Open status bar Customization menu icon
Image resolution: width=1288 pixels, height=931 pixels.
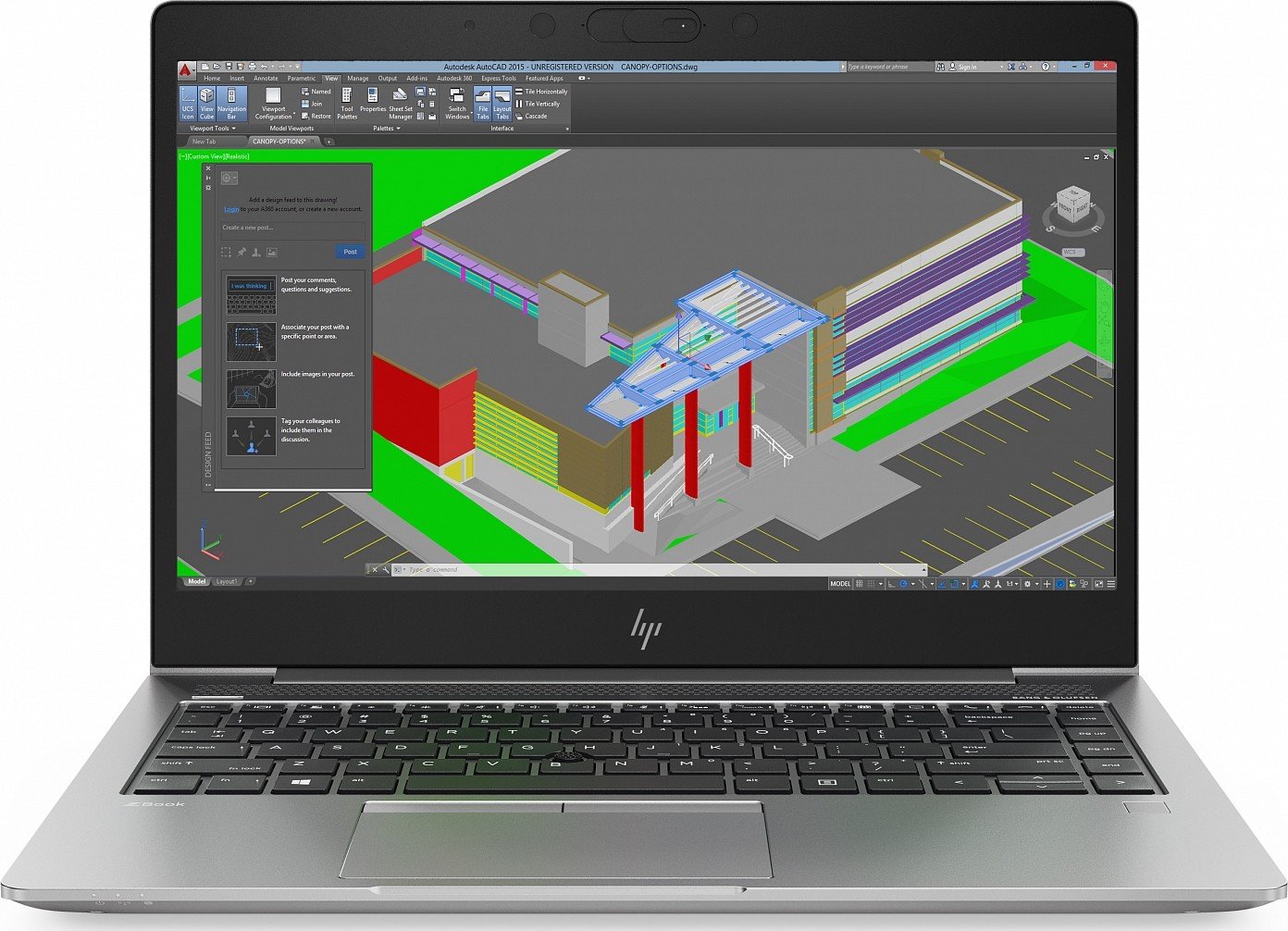point(1111,584)
